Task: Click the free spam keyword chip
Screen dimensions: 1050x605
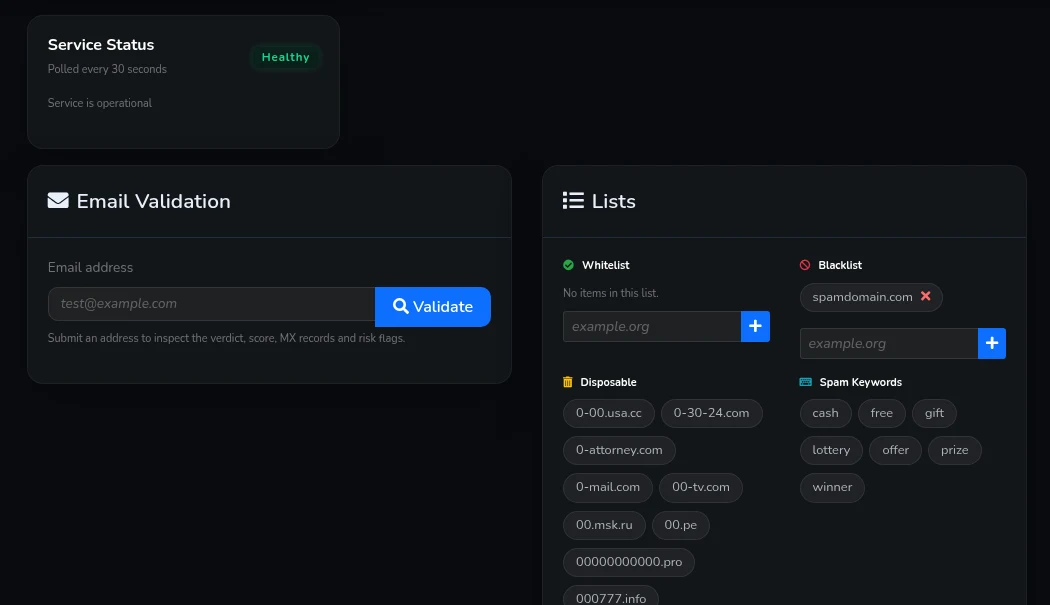Action: (882, 413)
